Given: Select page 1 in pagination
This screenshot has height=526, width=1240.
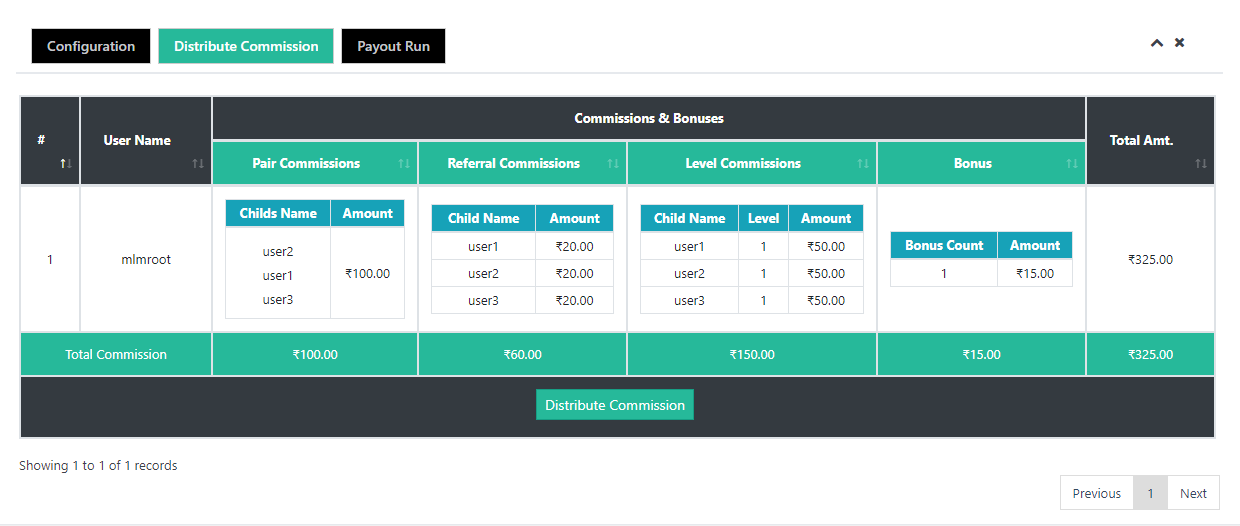Looking at the screenshot, I should point(1150,493).
